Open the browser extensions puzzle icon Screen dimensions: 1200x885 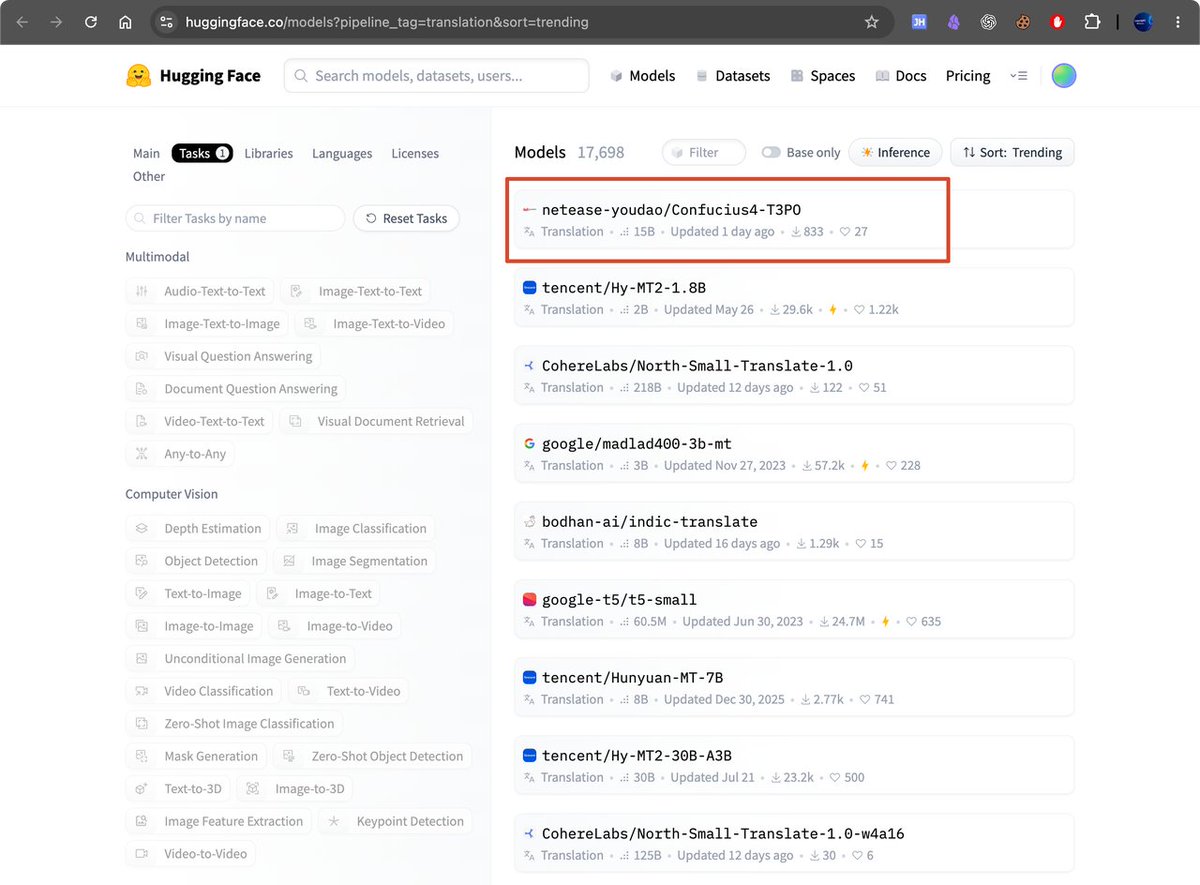tap(1092, 22)
